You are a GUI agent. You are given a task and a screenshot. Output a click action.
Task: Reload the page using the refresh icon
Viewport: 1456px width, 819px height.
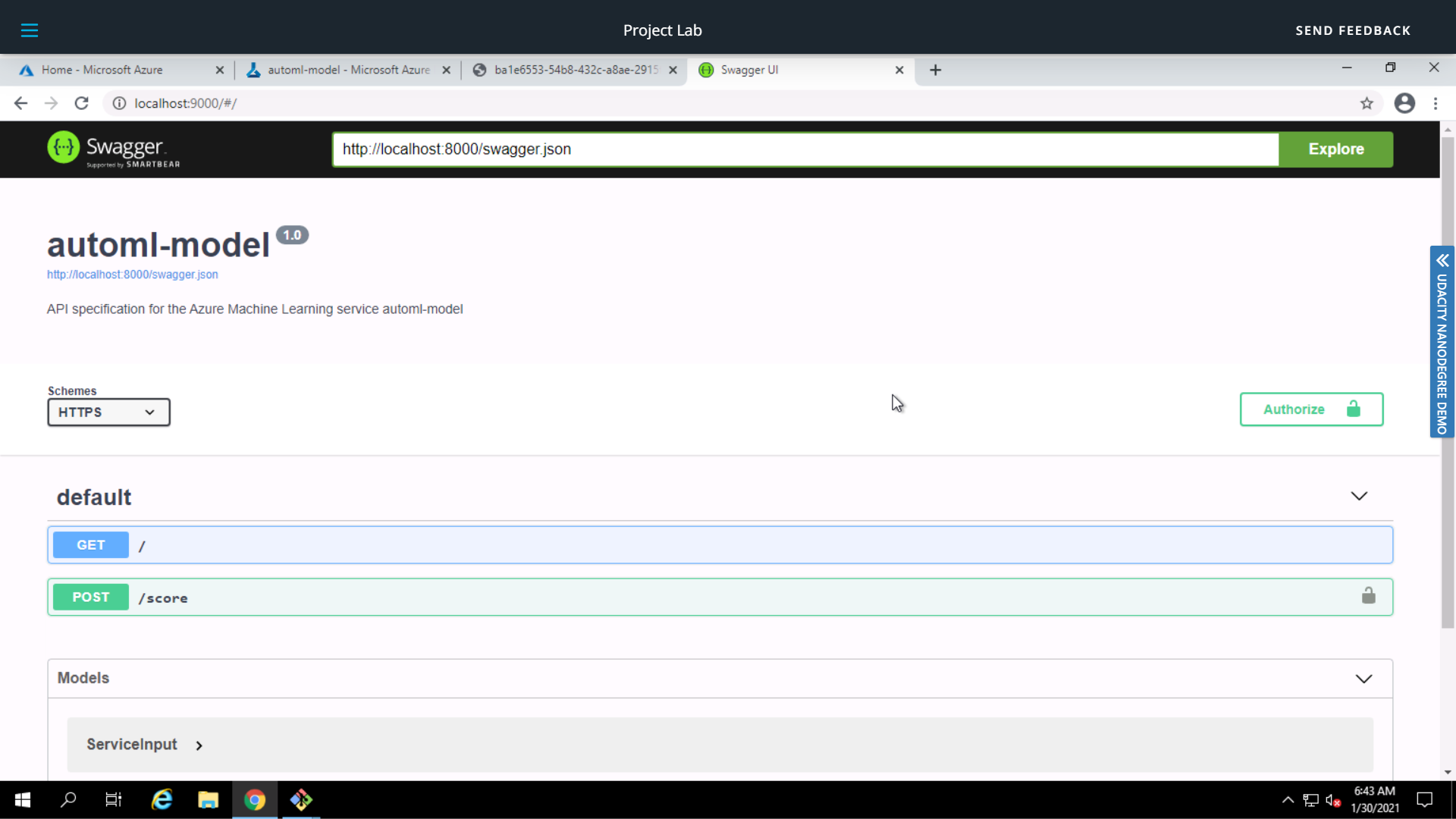tap(81, 103)
